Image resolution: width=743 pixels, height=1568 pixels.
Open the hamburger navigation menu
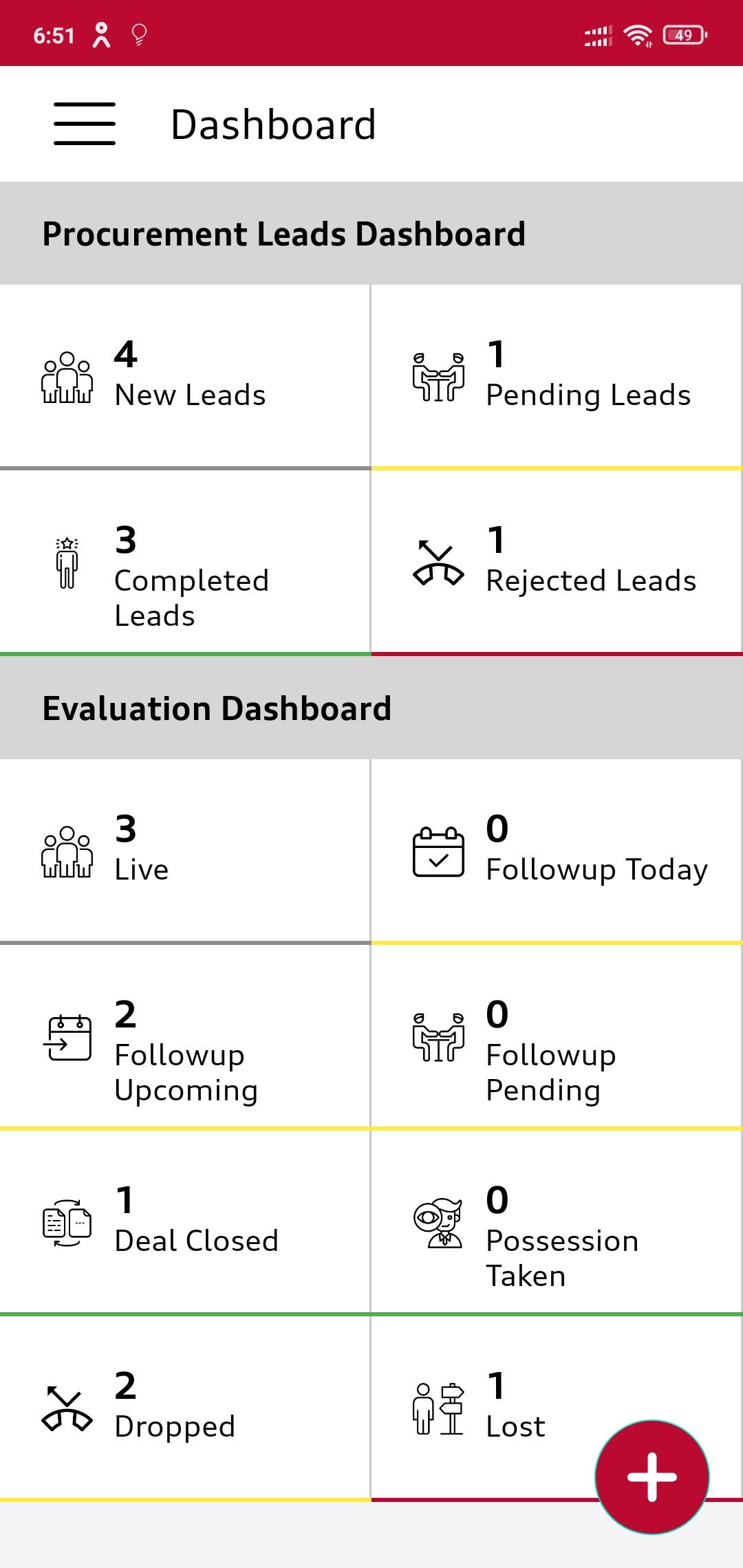click(85, 124)
